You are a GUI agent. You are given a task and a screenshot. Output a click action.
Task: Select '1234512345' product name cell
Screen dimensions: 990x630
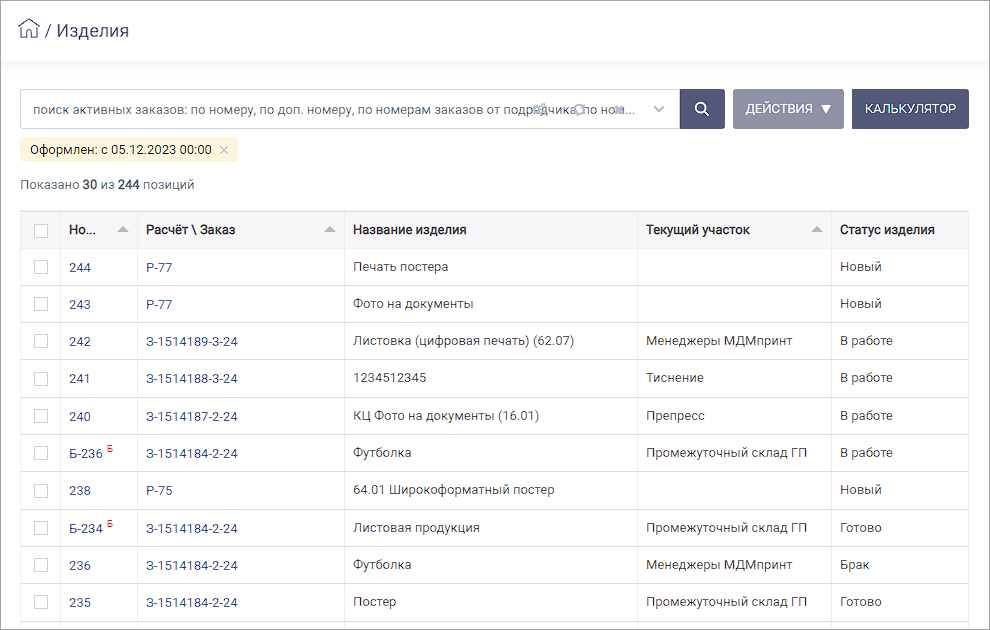390,377
